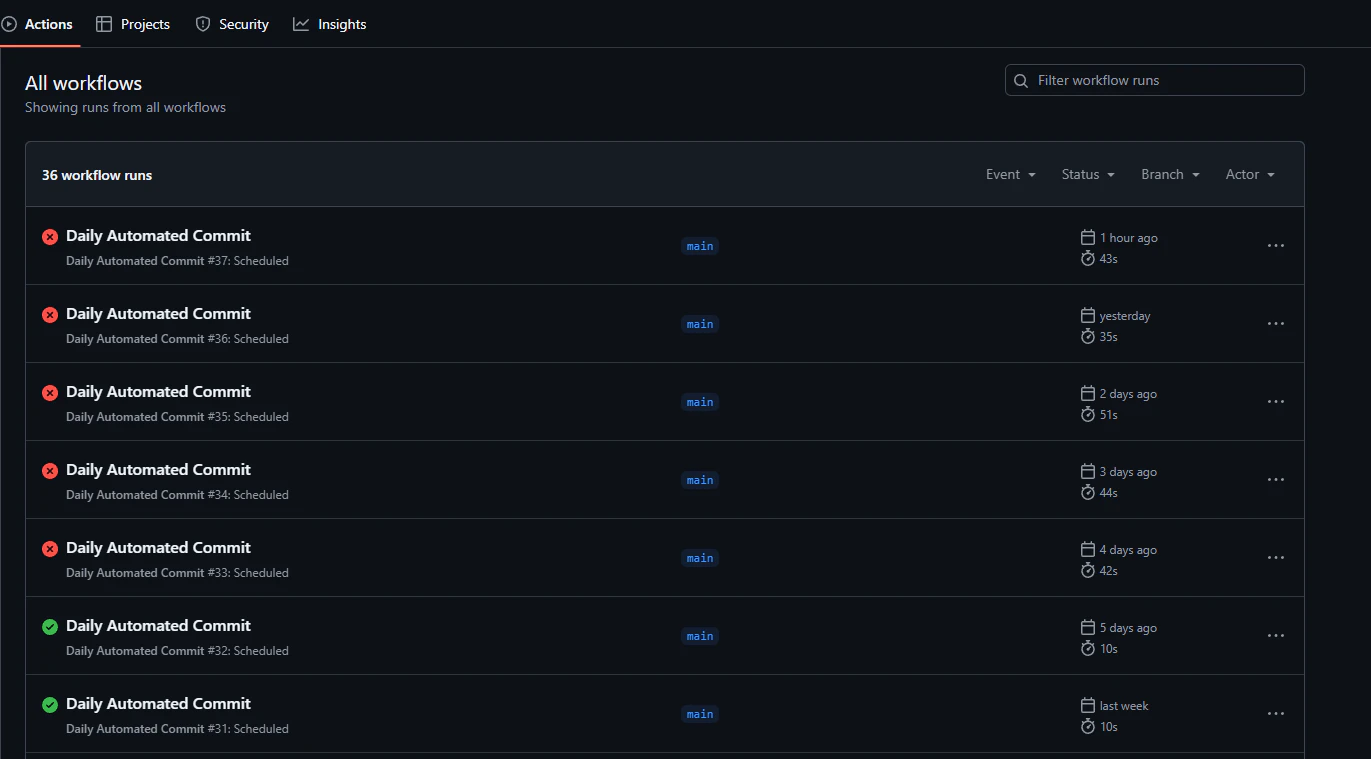1371x759 pixels.
Task: Focus the Filter workflow runs field
Action: tap(1155, 80)
